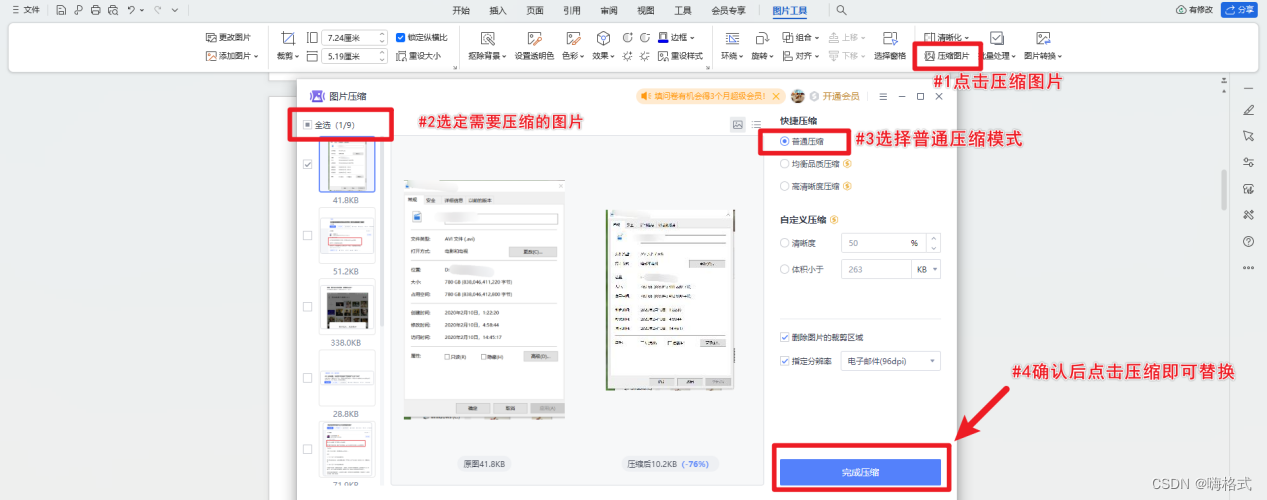The width and height of the screenshot is (1267, 500).
Task: Select the 均衡品质压缩 radio option
Action: 784,164
